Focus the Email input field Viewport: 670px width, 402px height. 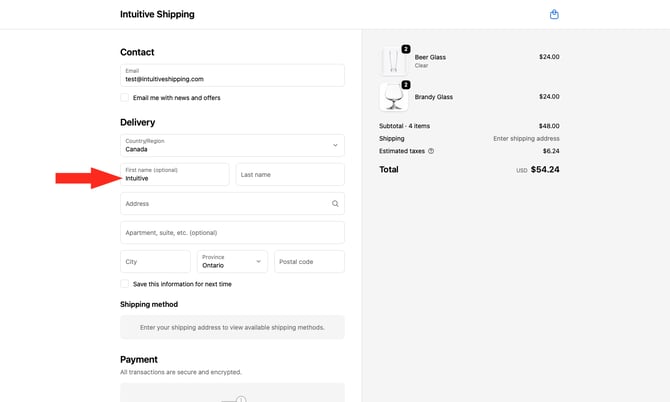click(232, 75)
